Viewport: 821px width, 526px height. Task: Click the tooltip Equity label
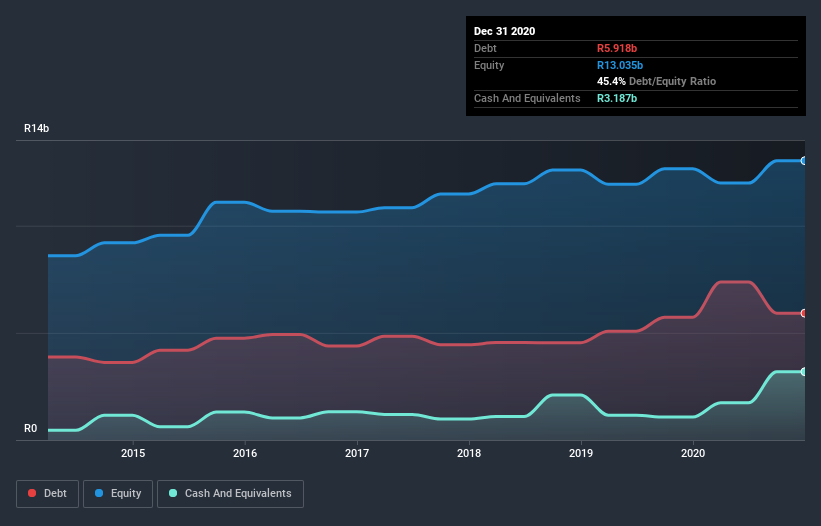[x=489, y=65]
